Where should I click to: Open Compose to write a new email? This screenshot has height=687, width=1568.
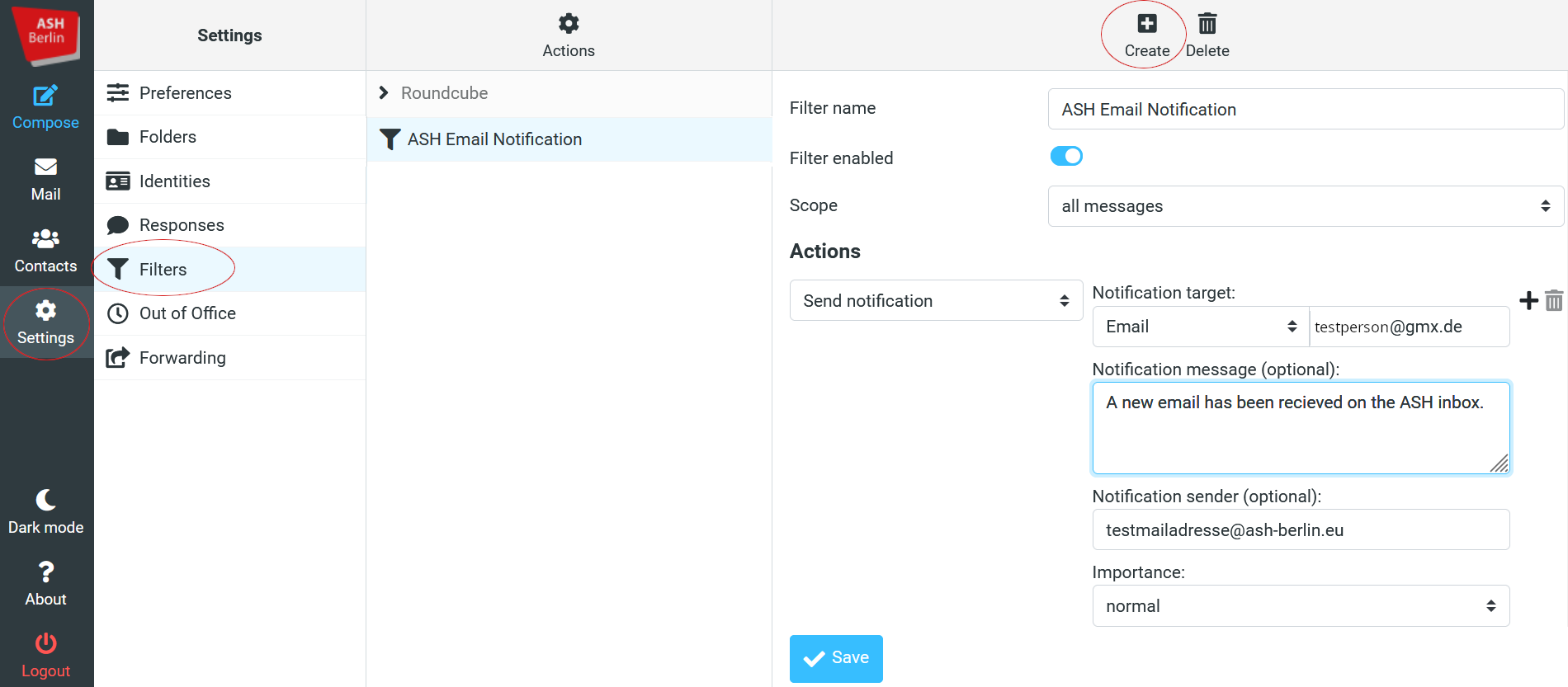(x=46, y=107)
